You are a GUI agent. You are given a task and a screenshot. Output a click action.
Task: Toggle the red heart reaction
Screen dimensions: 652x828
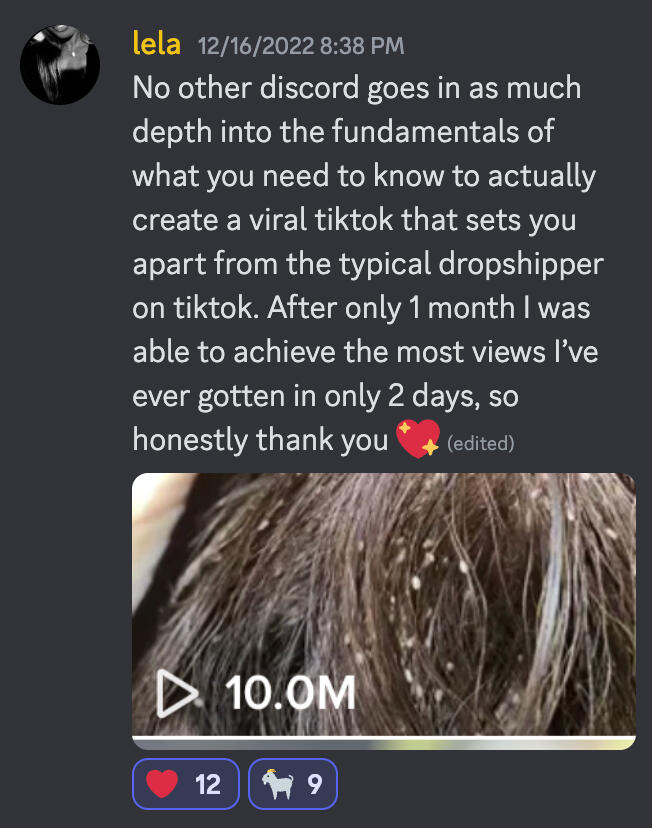tap(186, 784)
